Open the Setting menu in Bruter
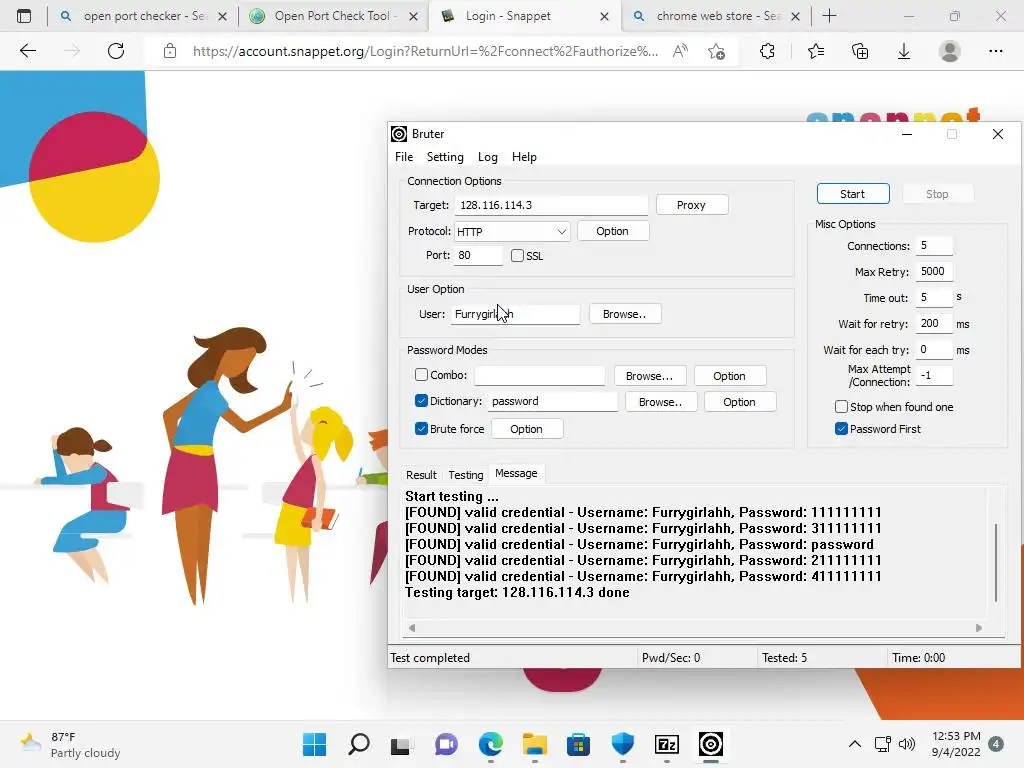1024x768 pixels. click(x=445, y=157)
